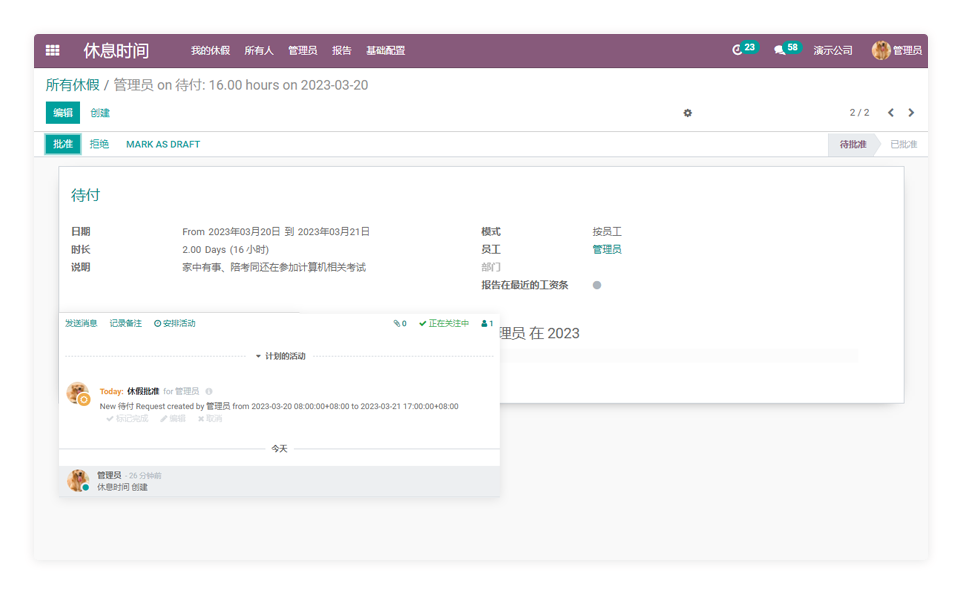The width and height of the screenshot is (962, 594).
Task: Go to next record arrow
Action: (911, 113)
